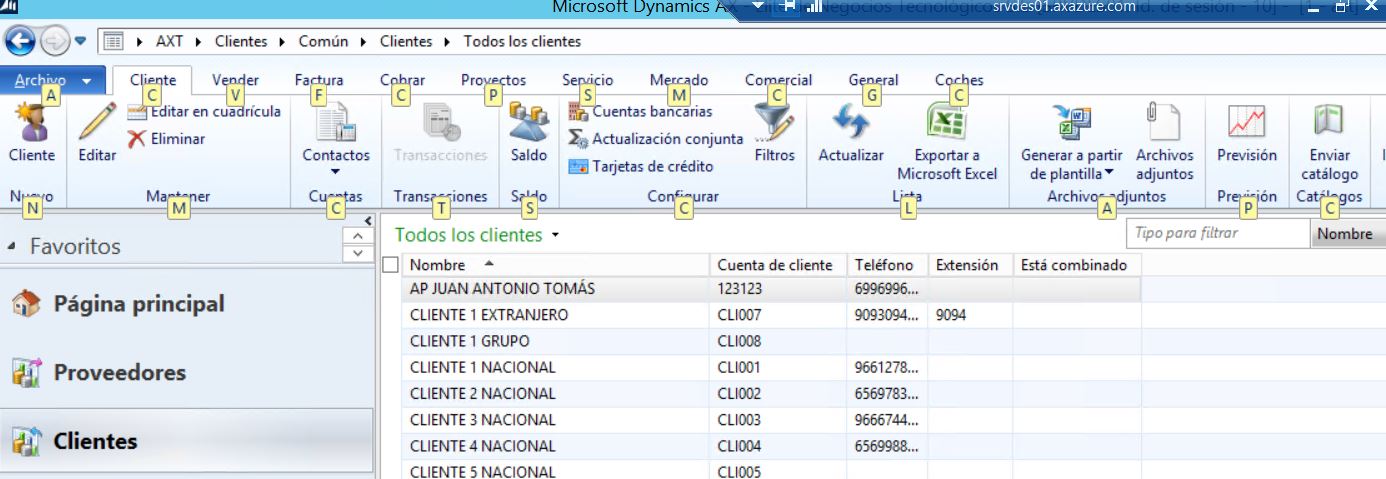Screen dimensions: 1386x479
Task: Click the Favoritos down chevron button
Action: click(x=358, y=254)
